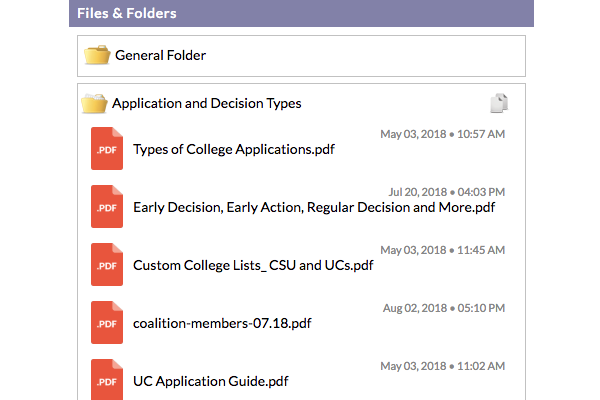Open Custom College Lists_ CSU and UCs.pdf
The height and width of the screenshot is (400, 600).
pyautogui.click(x=253, y=265)
